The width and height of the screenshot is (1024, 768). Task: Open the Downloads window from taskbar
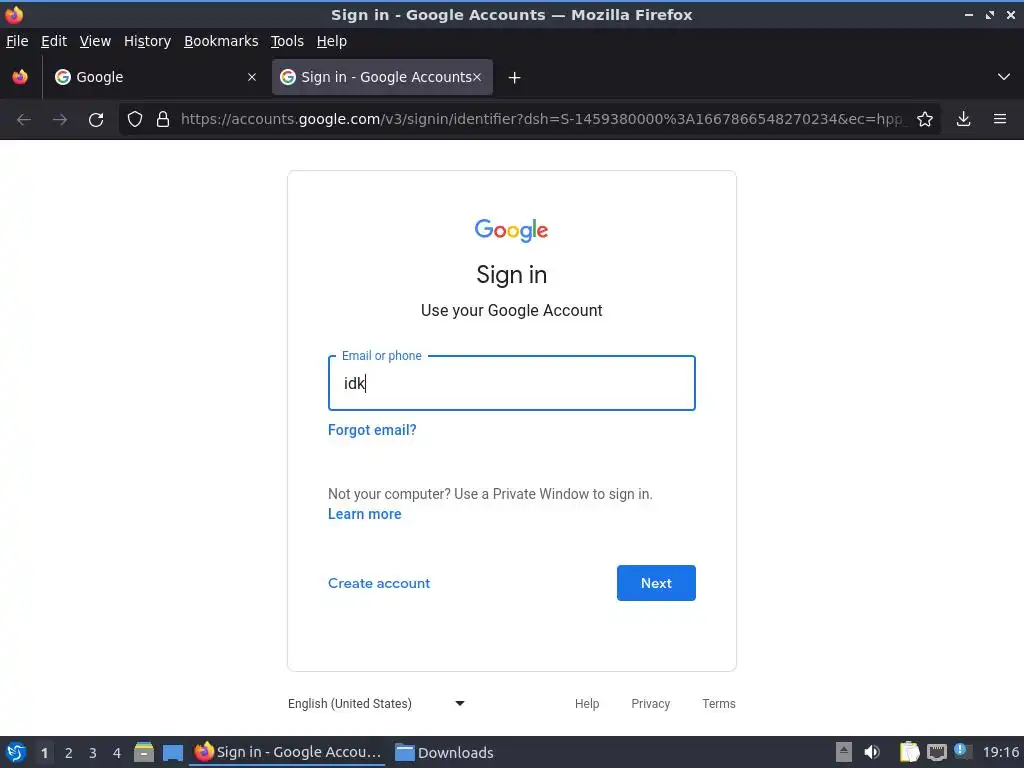(445, 752)
